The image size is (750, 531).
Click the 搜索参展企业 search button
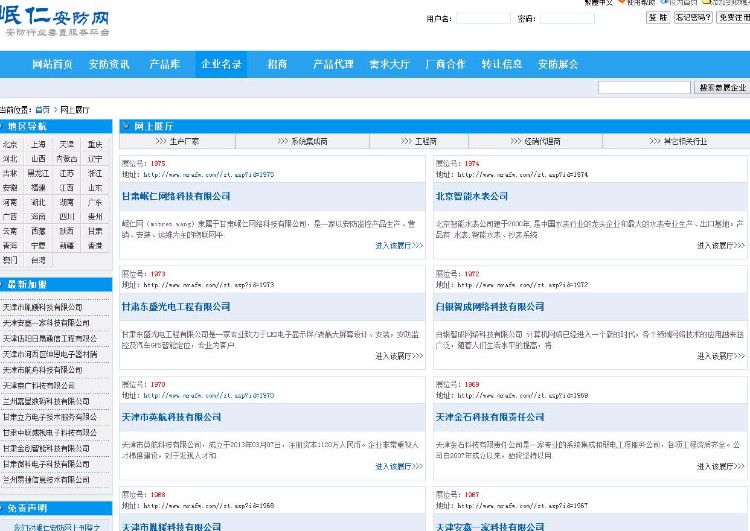point(723,88)
